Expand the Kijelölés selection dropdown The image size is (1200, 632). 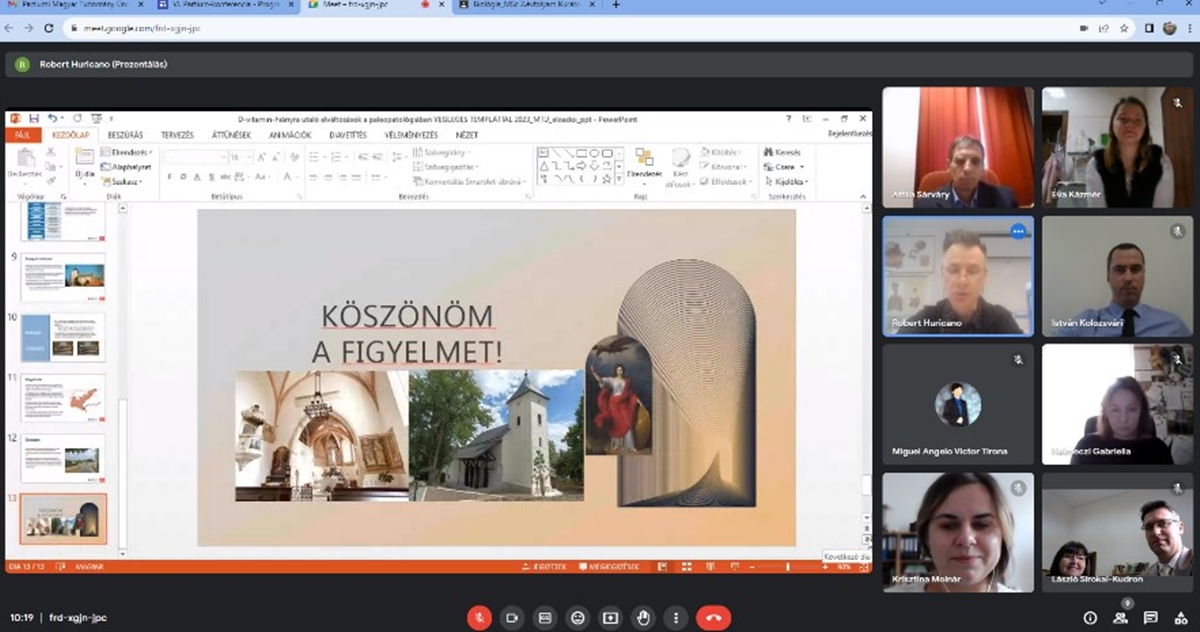pyautogui.click(x=791, y=182)
